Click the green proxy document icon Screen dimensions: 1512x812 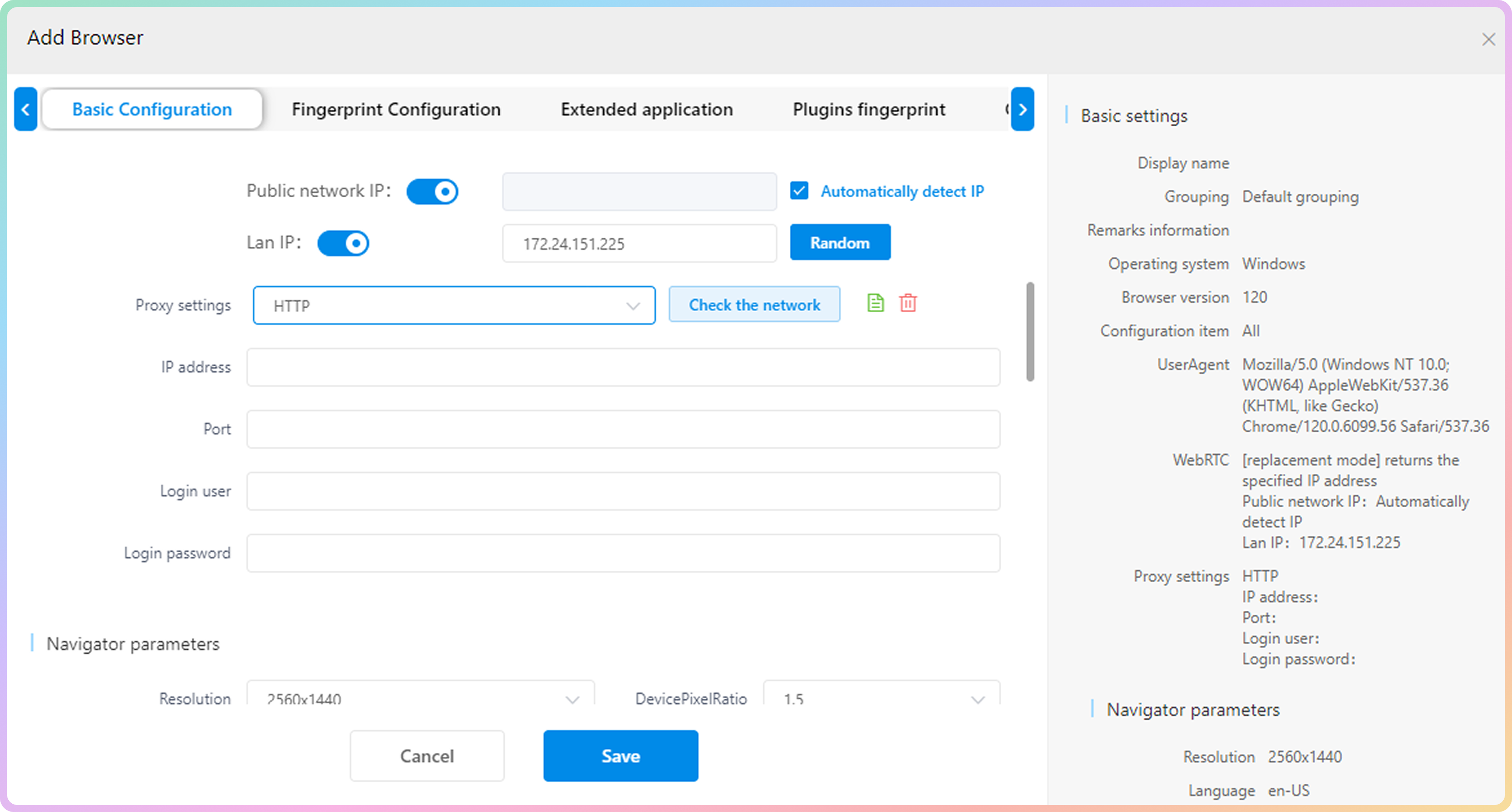click(x=875, y=303)
